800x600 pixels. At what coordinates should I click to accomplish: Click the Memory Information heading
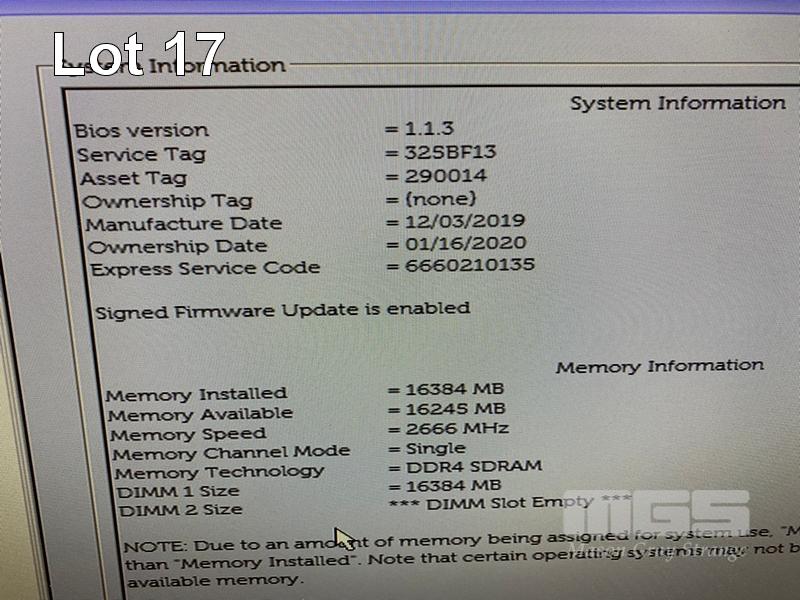[x=660, y=366]
